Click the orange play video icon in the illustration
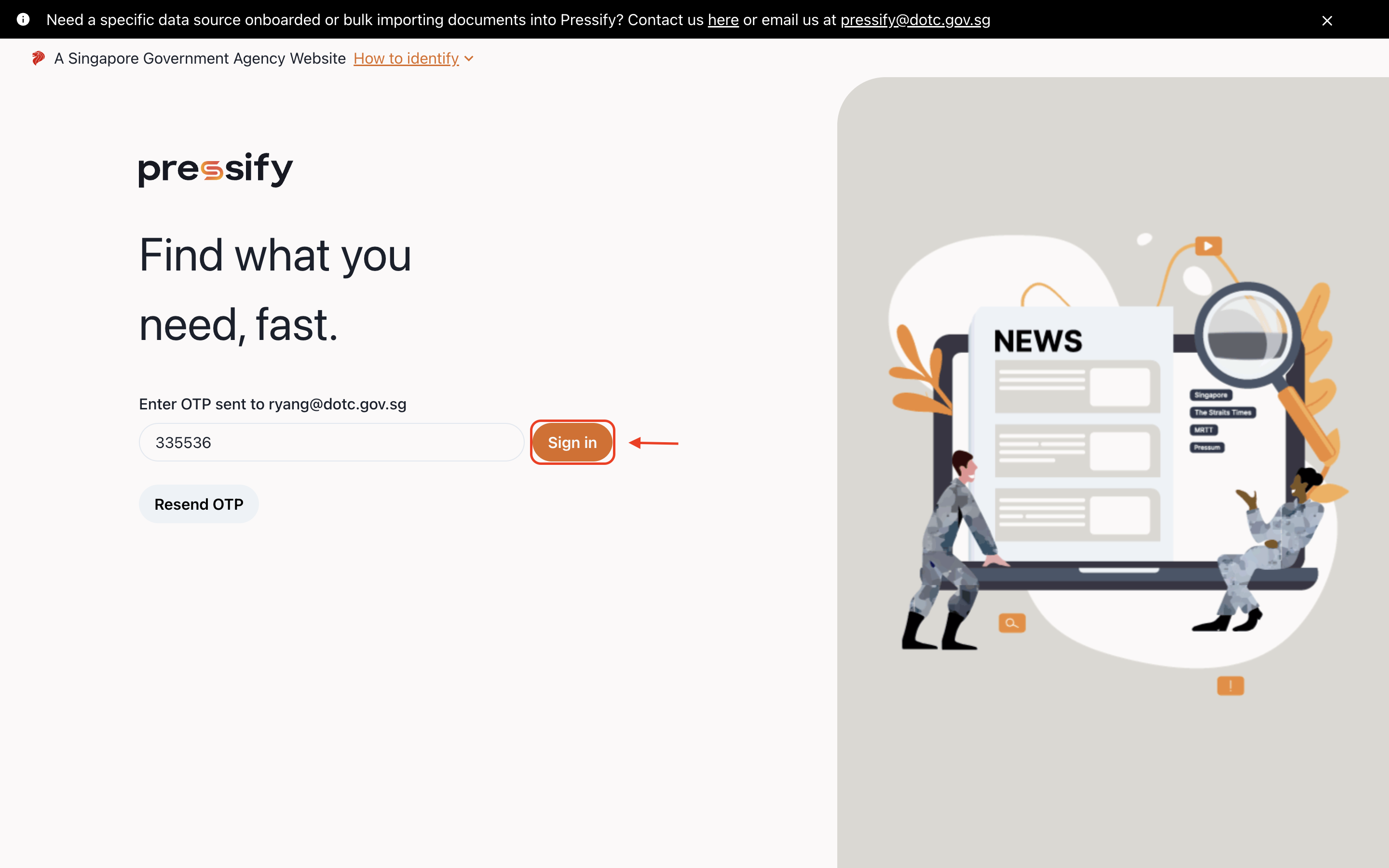Viewport: 1389px width, 868px height. (1208, 246)
